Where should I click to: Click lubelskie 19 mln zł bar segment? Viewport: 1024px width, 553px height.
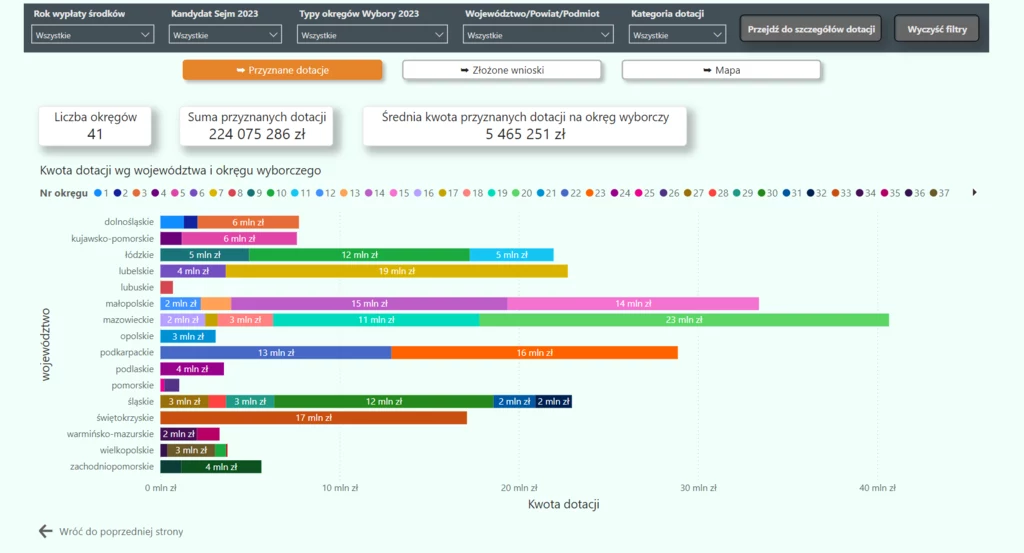tap(396, 271)
